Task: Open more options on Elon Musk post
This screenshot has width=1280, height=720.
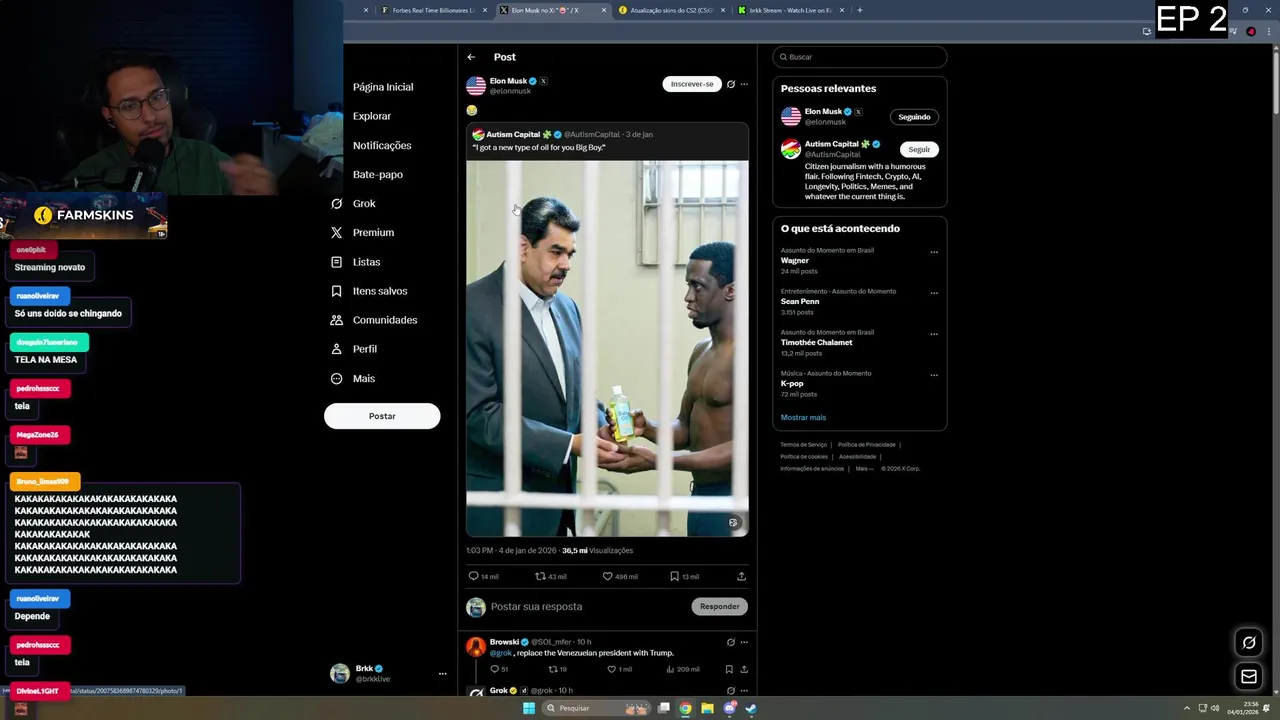Action: click(x=744, y=84)
